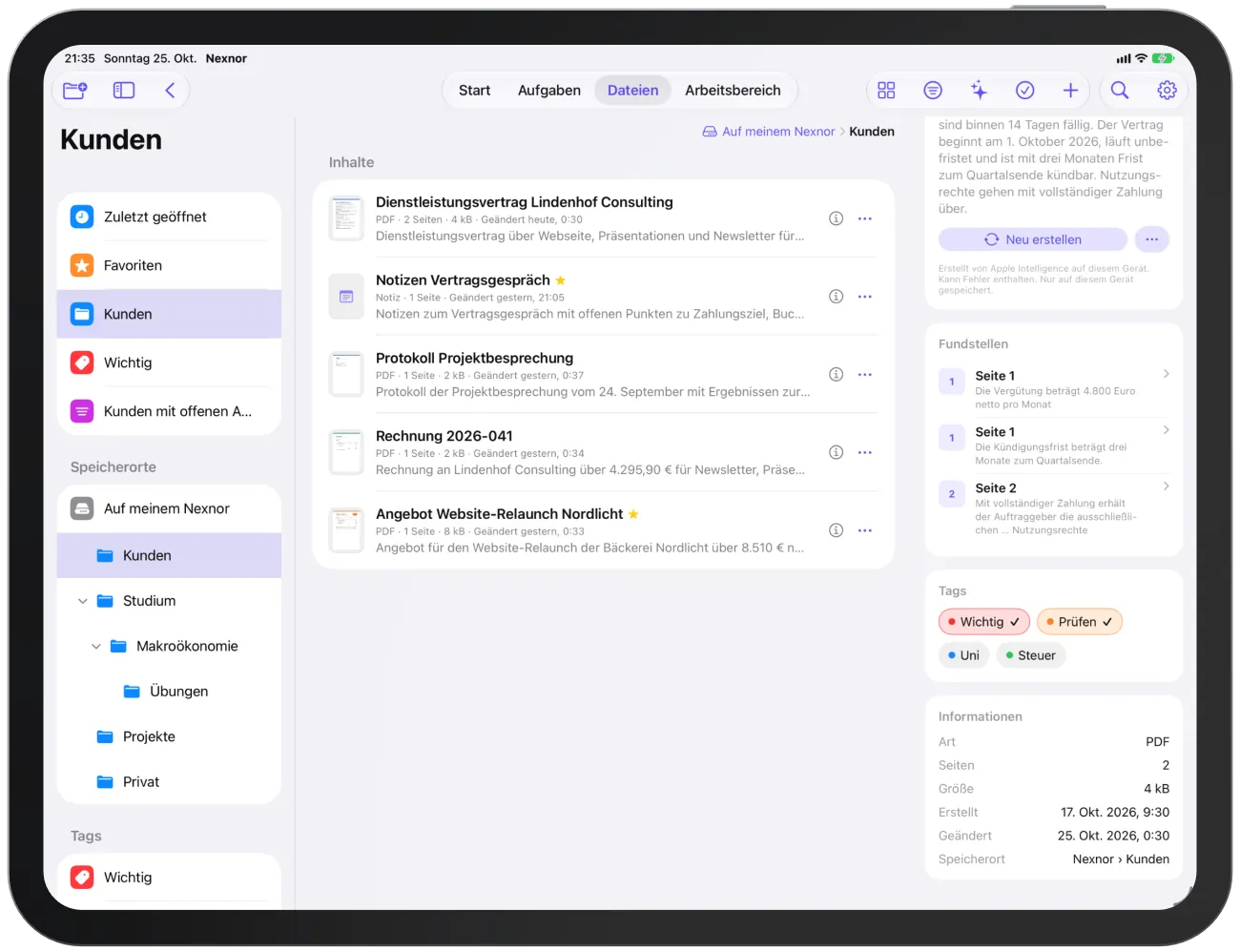Open the sparkle AI assistant icon
This screenshot has width=1240, height=952.
point(979,91)
